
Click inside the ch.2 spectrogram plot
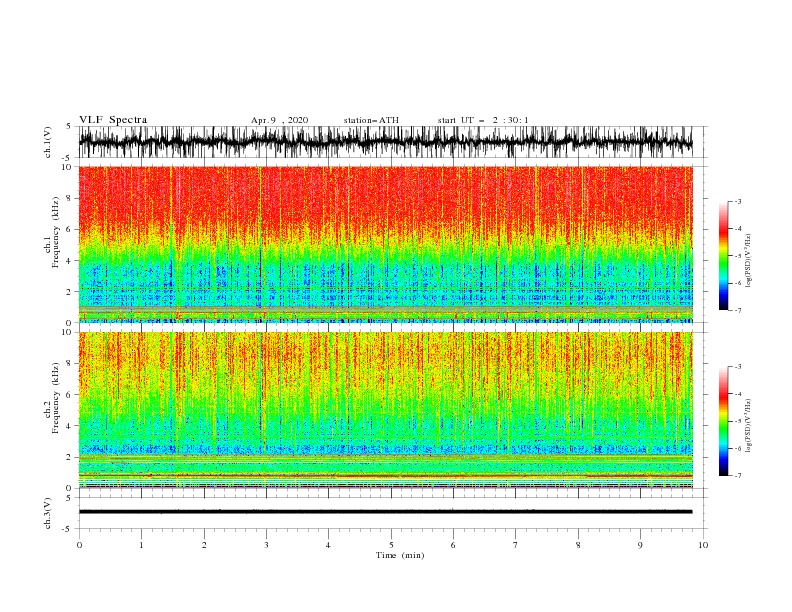(x=385, y=410)
